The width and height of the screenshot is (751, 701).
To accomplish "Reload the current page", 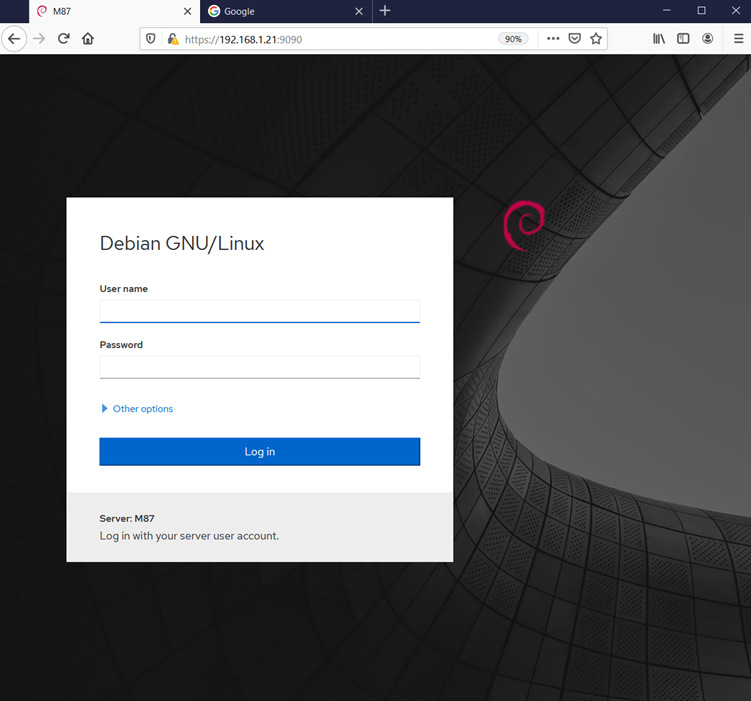I will (x=63, y=39).
